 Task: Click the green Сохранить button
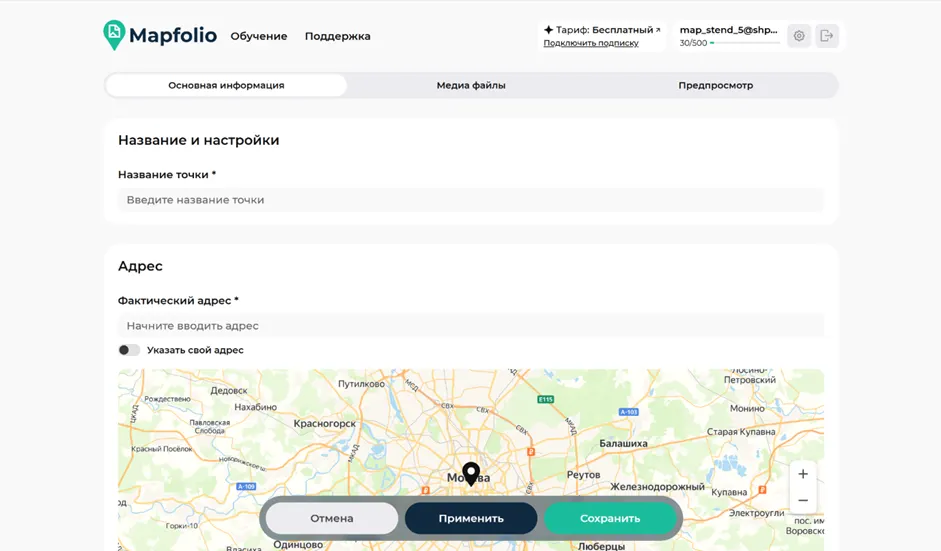[610, 518]
